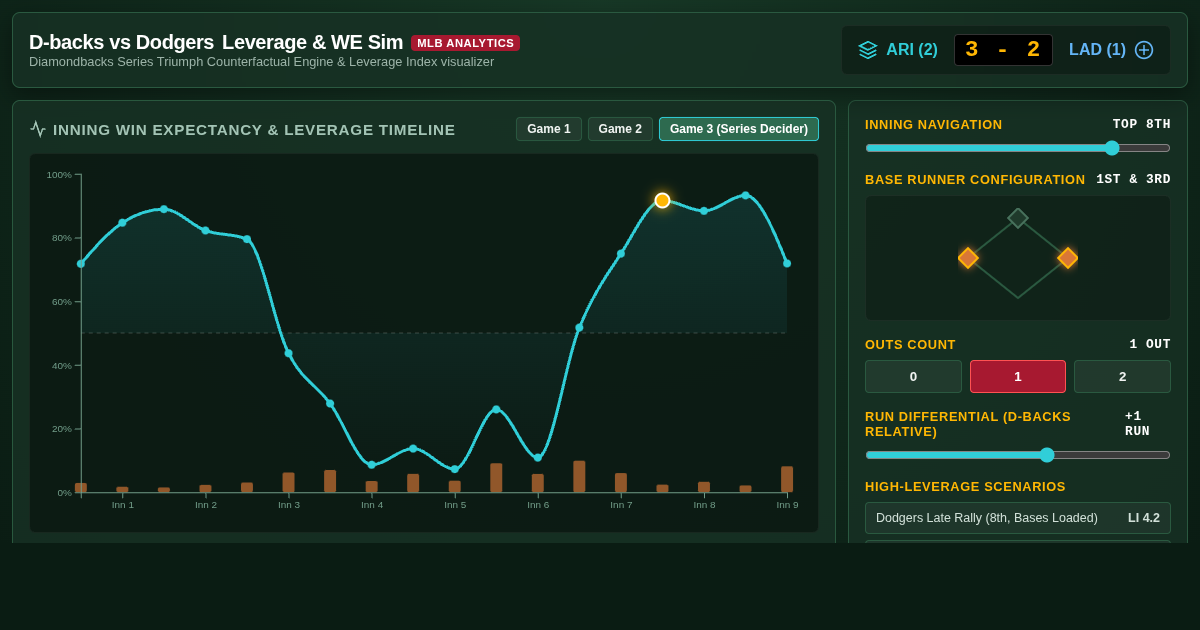Click the activity pulse icon beside timeline title

point(38,129)
